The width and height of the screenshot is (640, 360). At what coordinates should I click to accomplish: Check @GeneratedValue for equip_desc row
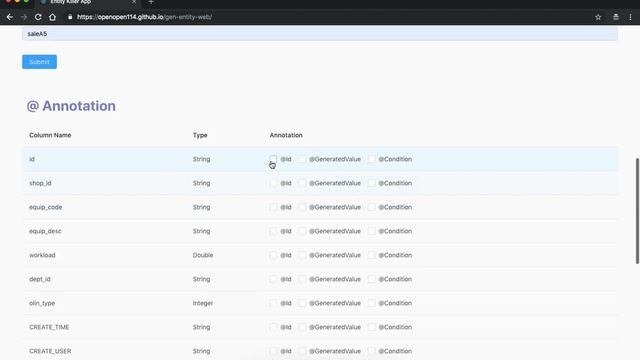(x=302, y=231)
